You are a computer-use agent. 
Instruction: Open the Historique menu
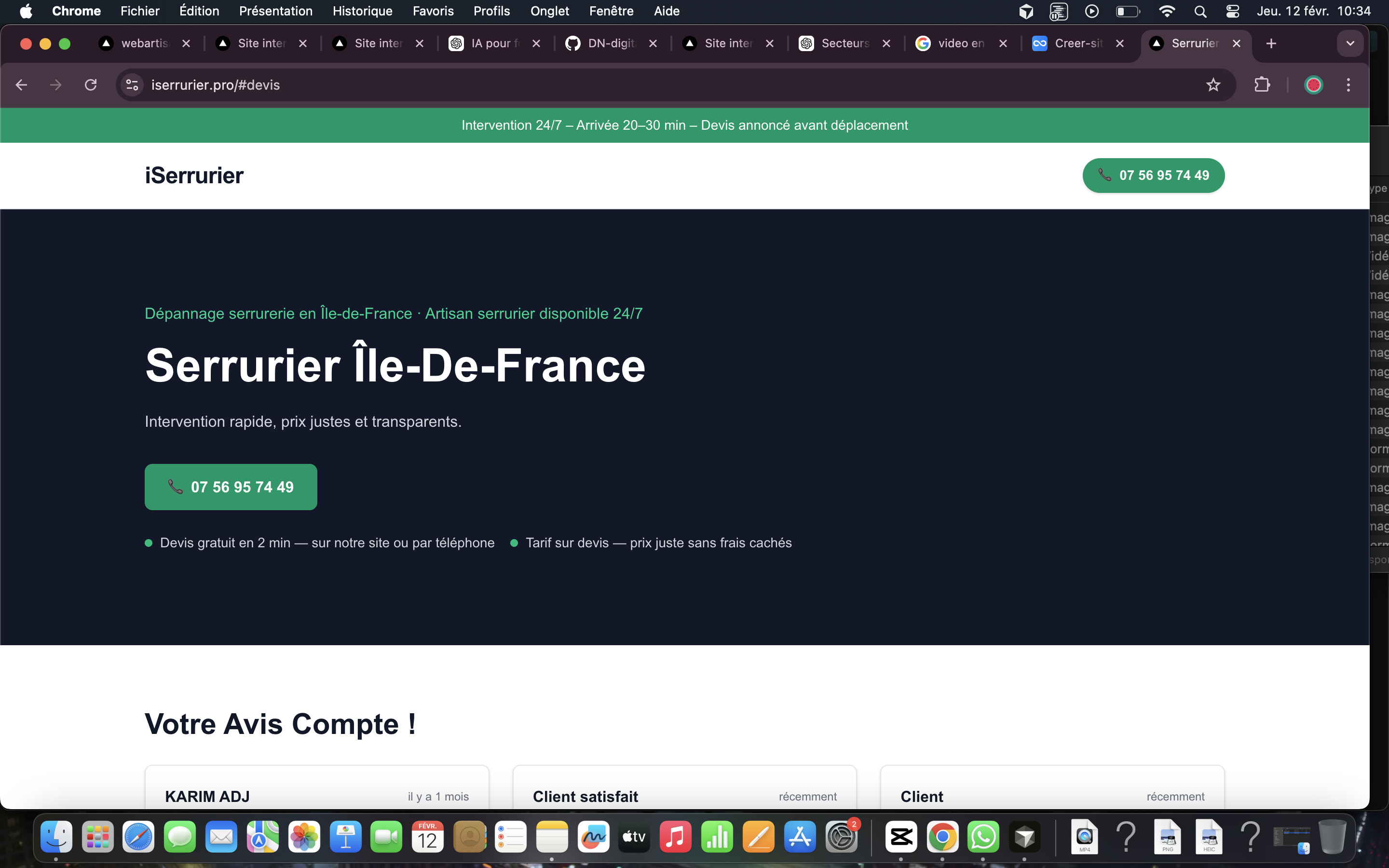click(x=362, y=11)
